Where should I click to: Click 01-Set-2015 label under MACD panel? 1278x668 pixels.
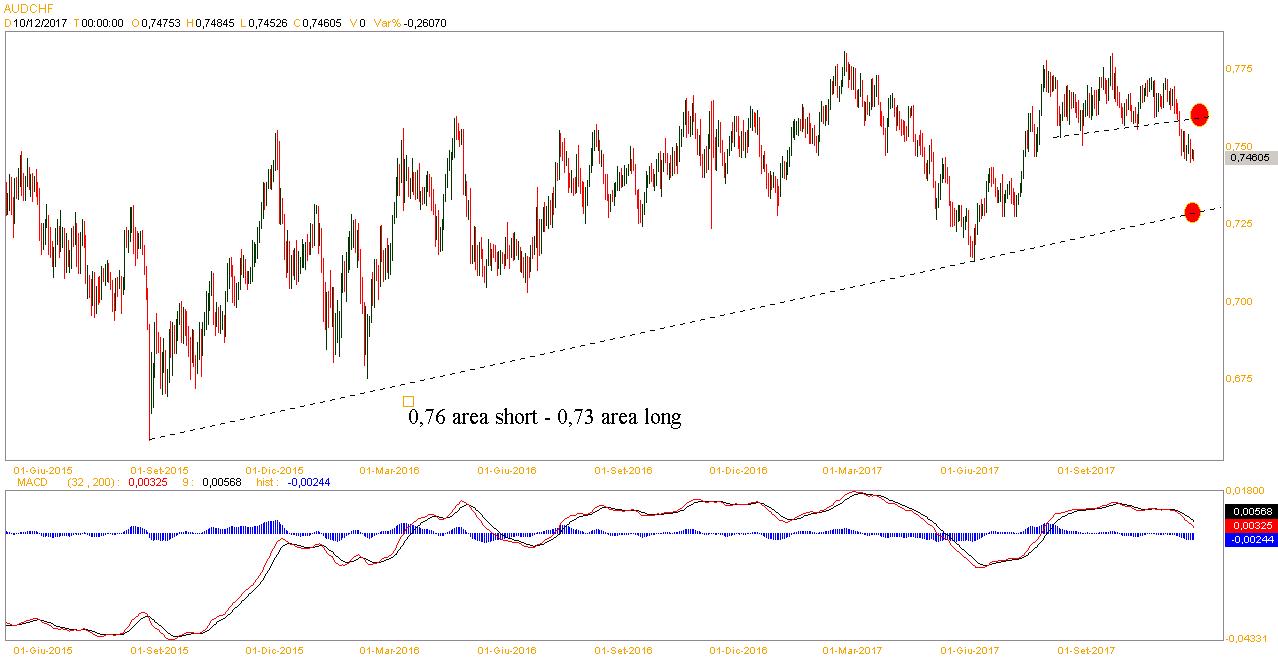(159, 651)
